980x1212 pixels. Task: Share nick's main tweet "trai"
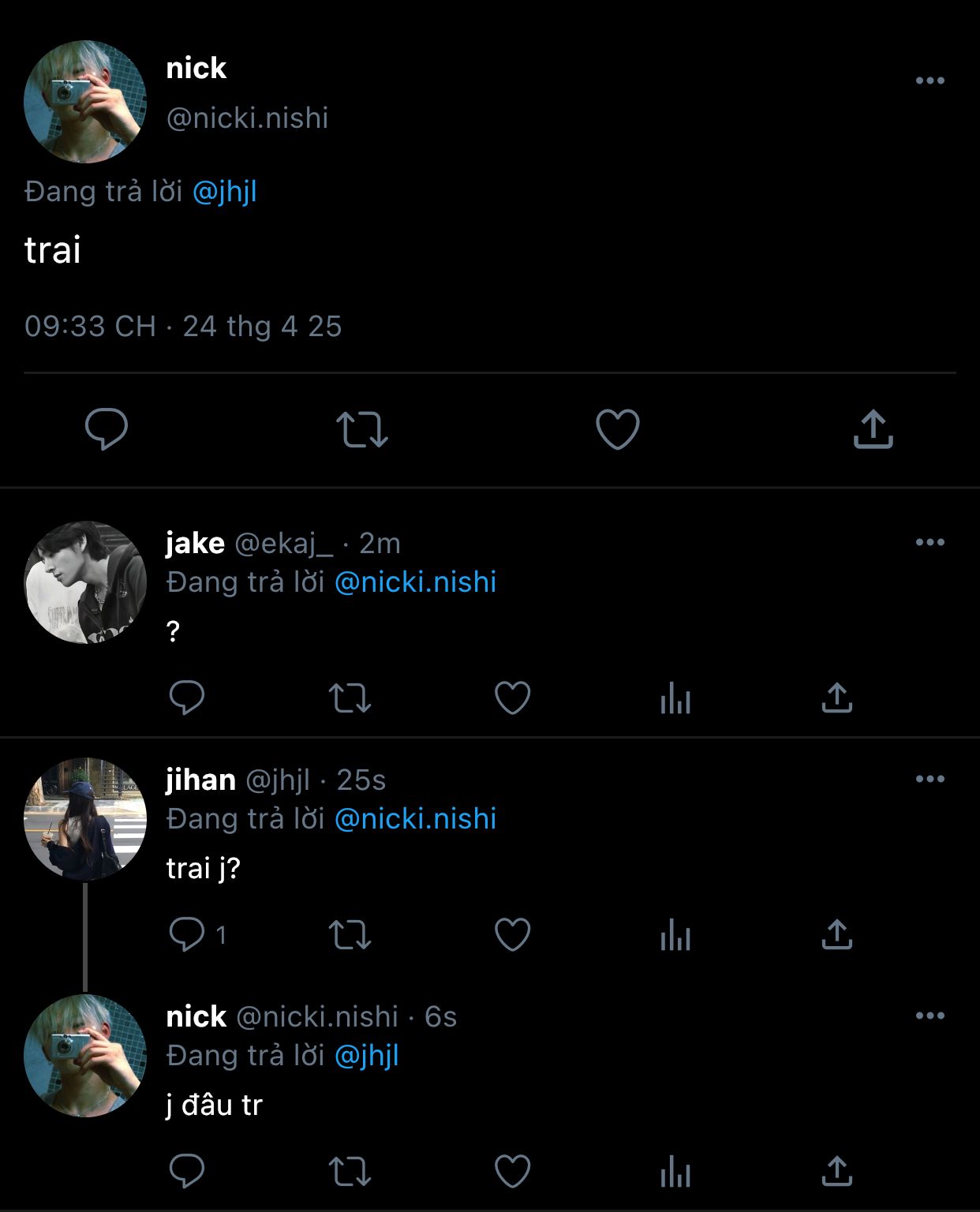tap(873, 429)
